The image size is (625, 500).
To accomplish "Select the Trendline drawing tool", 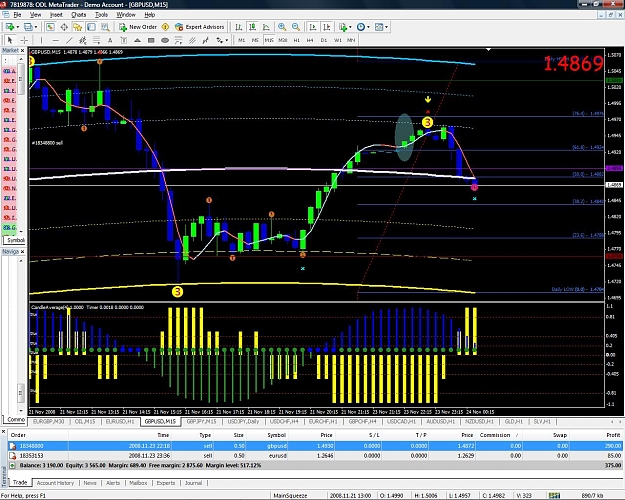I will click(69, 40).
